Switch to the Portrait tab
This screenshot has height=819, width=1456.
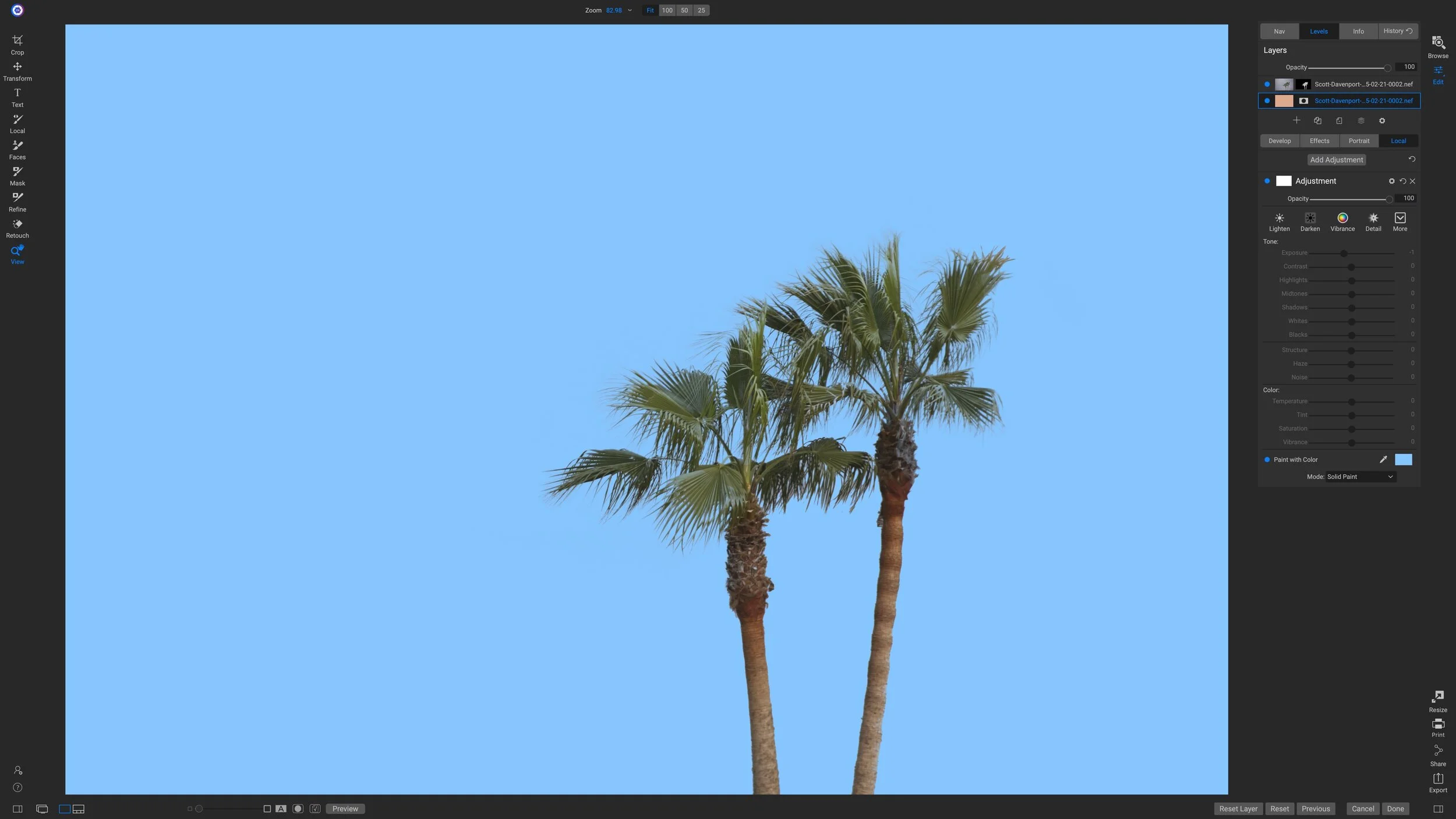point(1359,140)
